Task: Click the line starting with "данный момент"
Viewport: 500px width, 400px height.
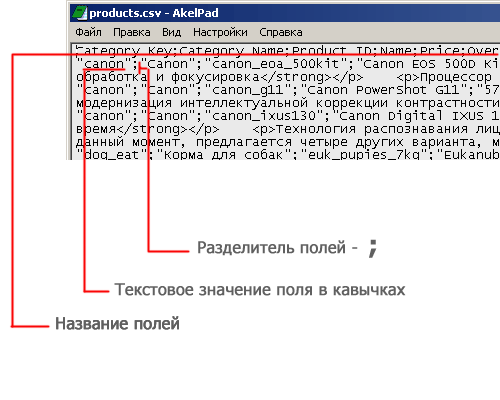Action: click(288, 142)
